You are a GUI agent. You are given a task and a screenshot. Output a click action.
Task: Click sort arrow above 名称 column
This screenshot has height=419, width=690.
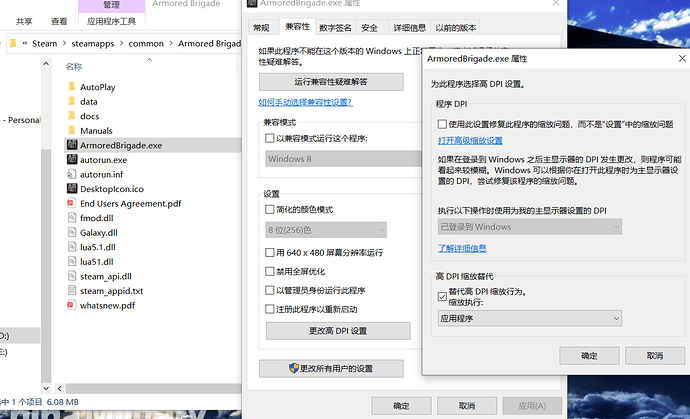coord(150,59)
